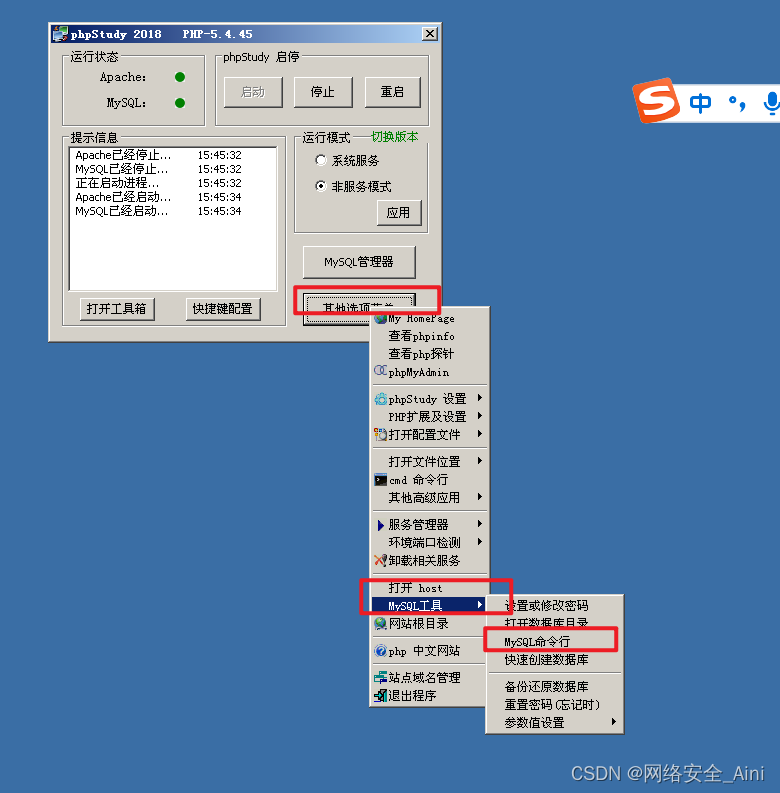Click the Sogou input method S logo
This screenshot has height=793, width=780.
click(656, 101)
